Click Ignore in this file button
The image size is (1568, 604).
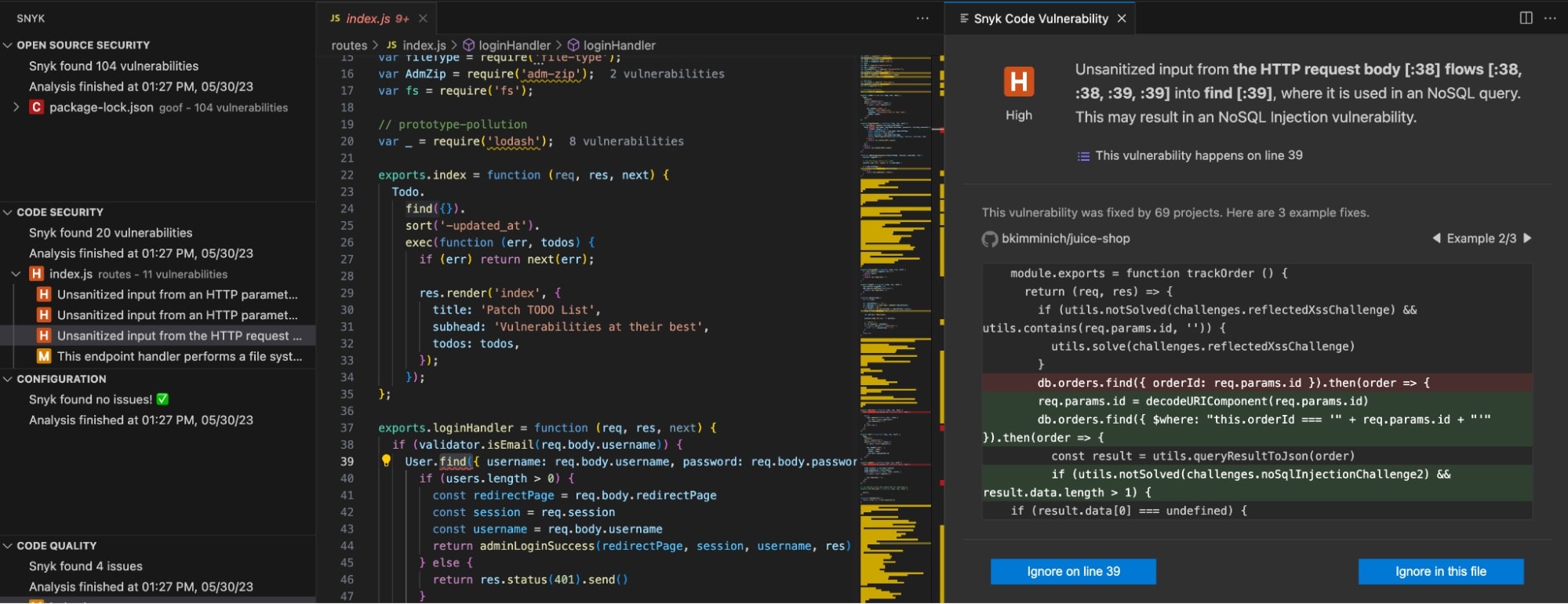click(1441, 572)
